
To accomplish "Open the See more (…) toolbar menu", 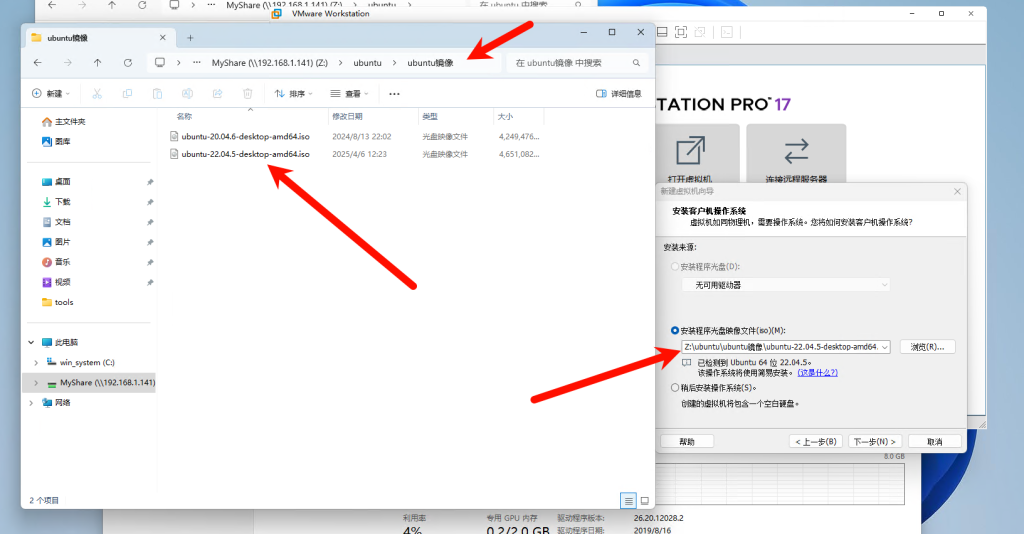I will coord(394,94).
